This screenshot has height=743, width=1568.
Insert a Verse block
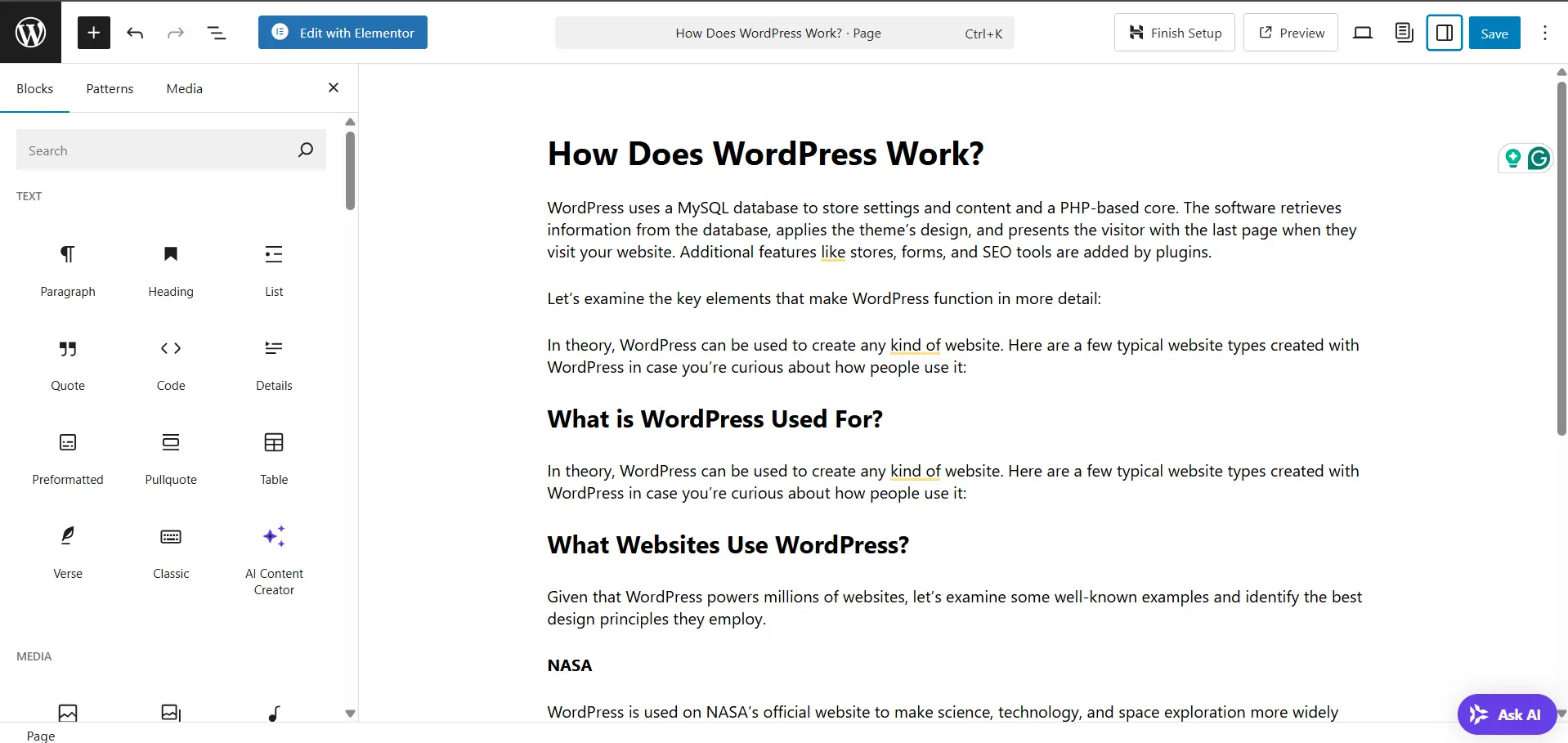click(x=68, y=554)
